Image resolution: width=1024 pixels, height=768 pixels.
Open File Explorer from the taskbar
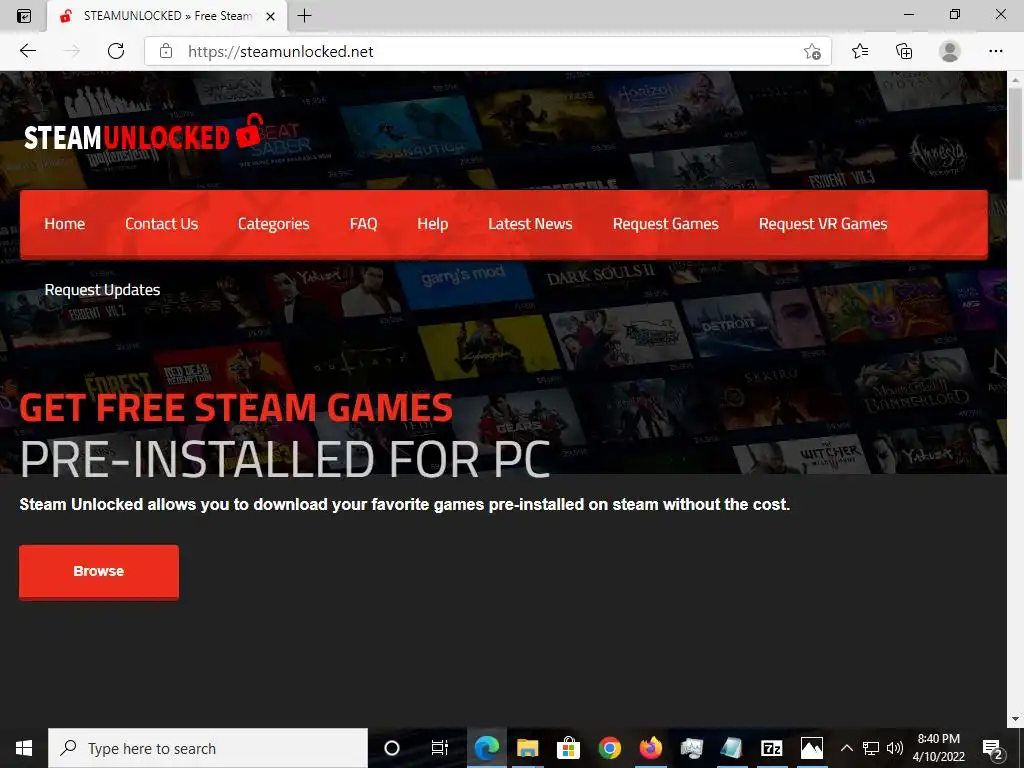pyautogui.click(x=528, y=748)
